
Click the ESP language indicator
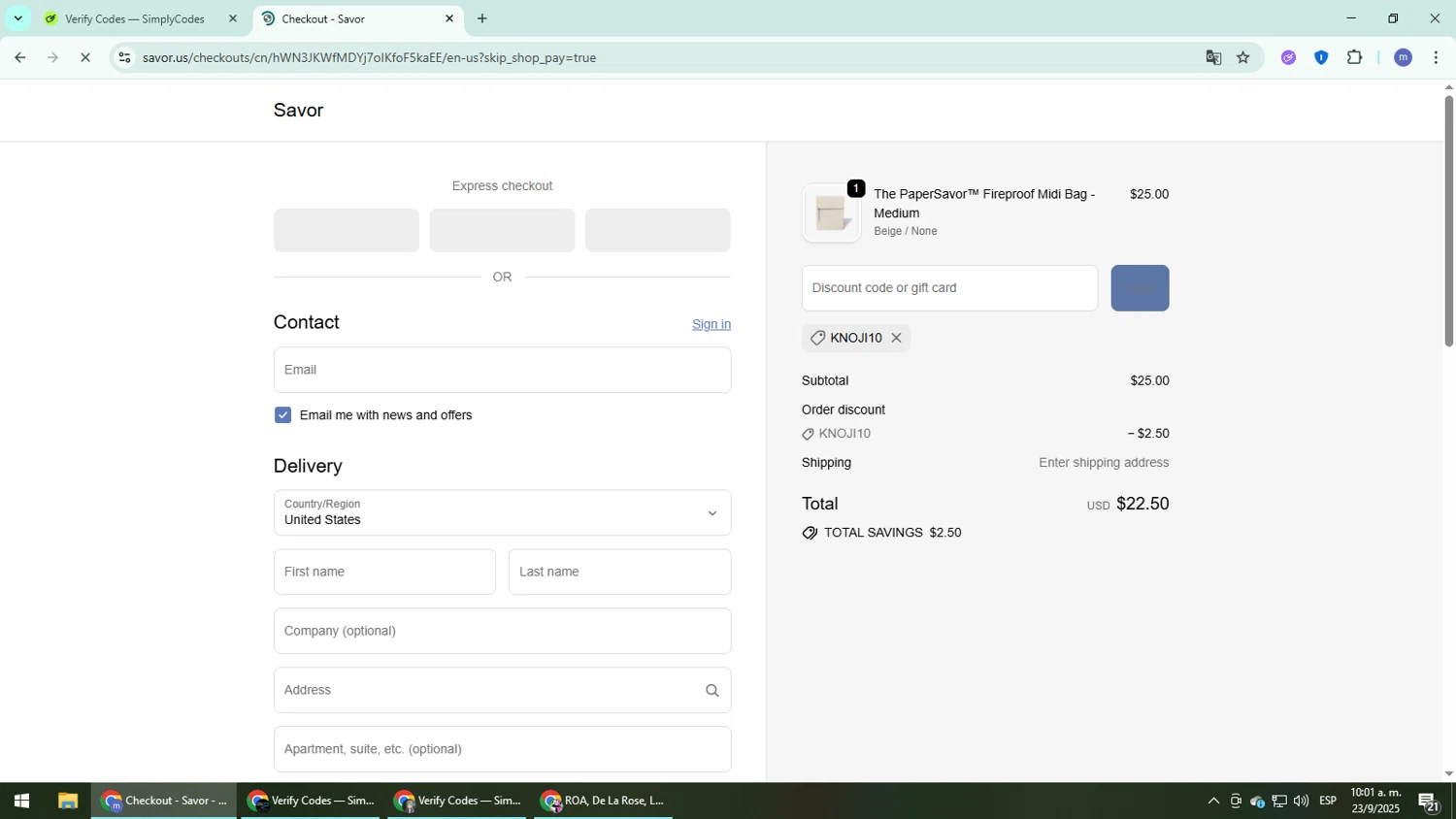pos(1328,801)
